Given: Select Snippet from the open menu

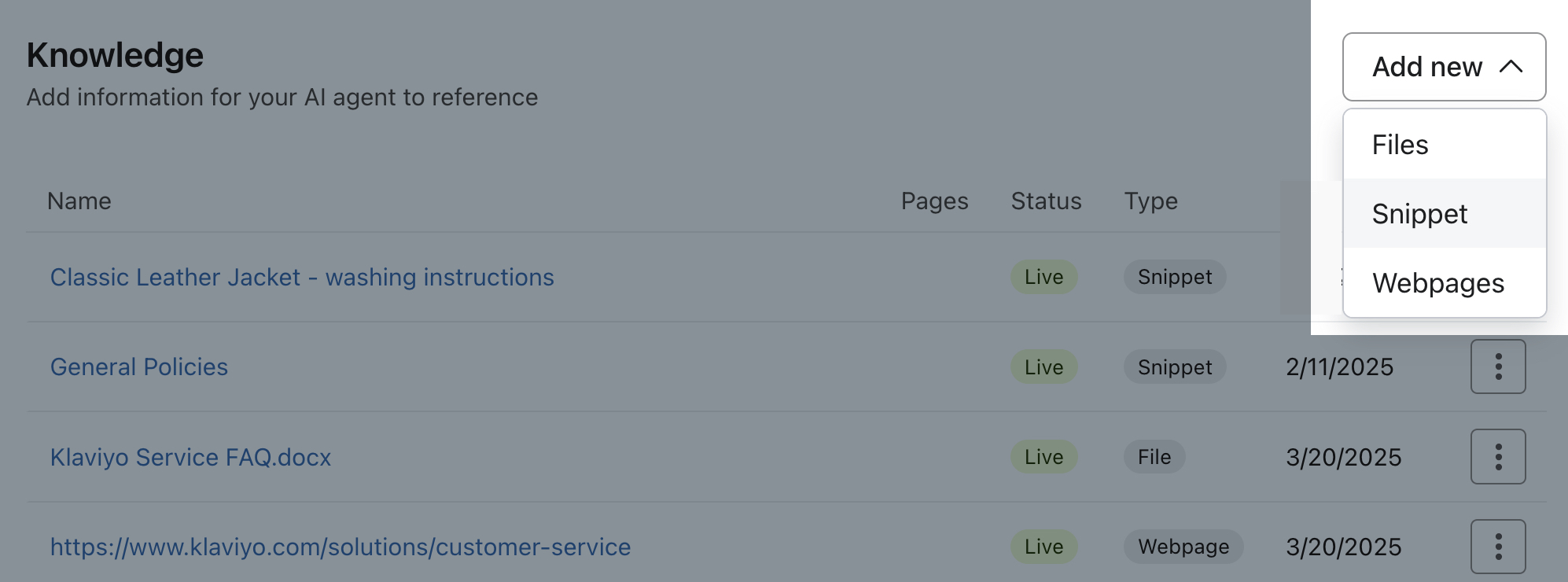Looking at the screenshot, I should pos(1419,212).
